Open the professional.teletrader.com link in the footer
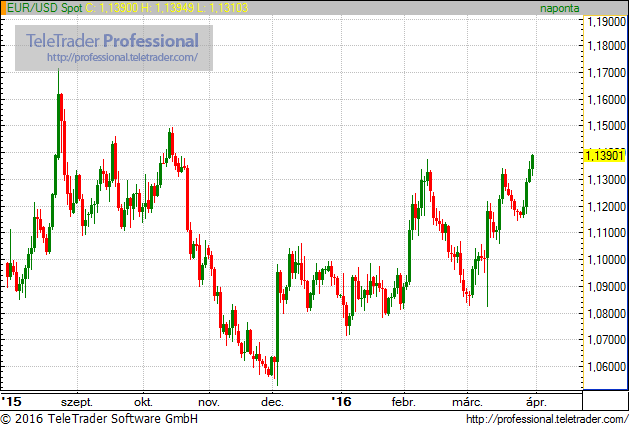The height and width of the screenshot is (428, 629). click(x=547, y=419)
